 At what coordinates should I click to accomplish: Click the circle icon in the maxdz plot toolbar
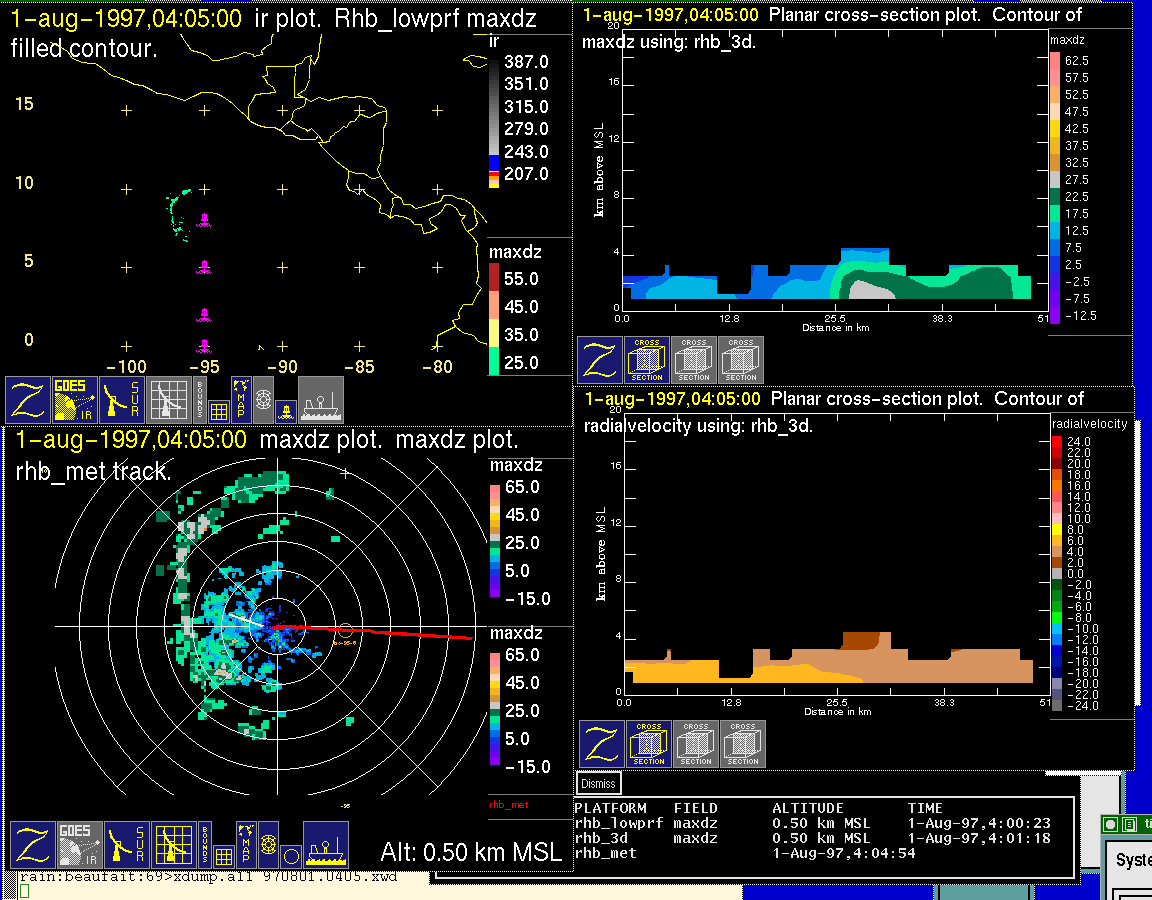pyautogui.click(x=290, y=856)
